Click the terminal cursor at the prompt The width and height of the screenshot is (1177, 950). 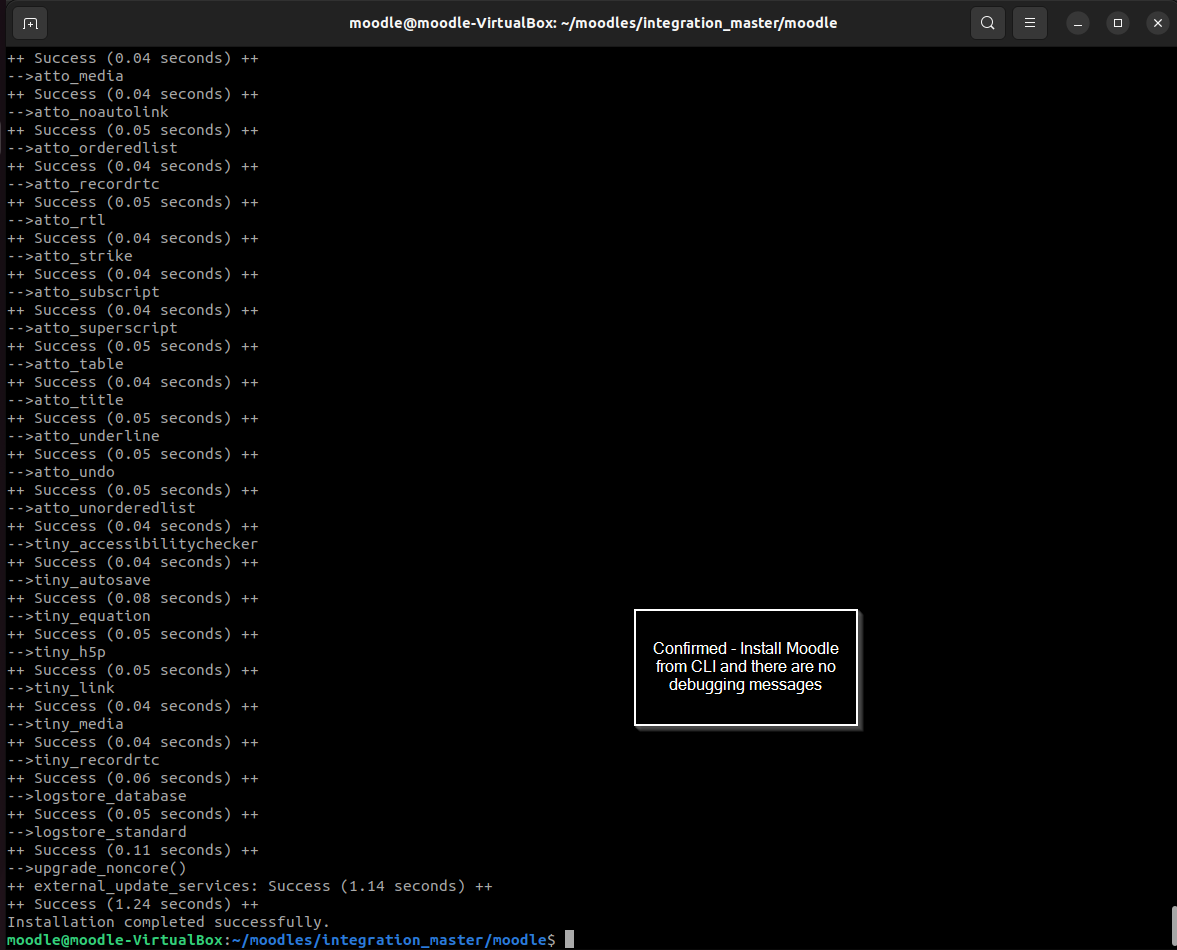pyautogui.click(x=570, y=939)
